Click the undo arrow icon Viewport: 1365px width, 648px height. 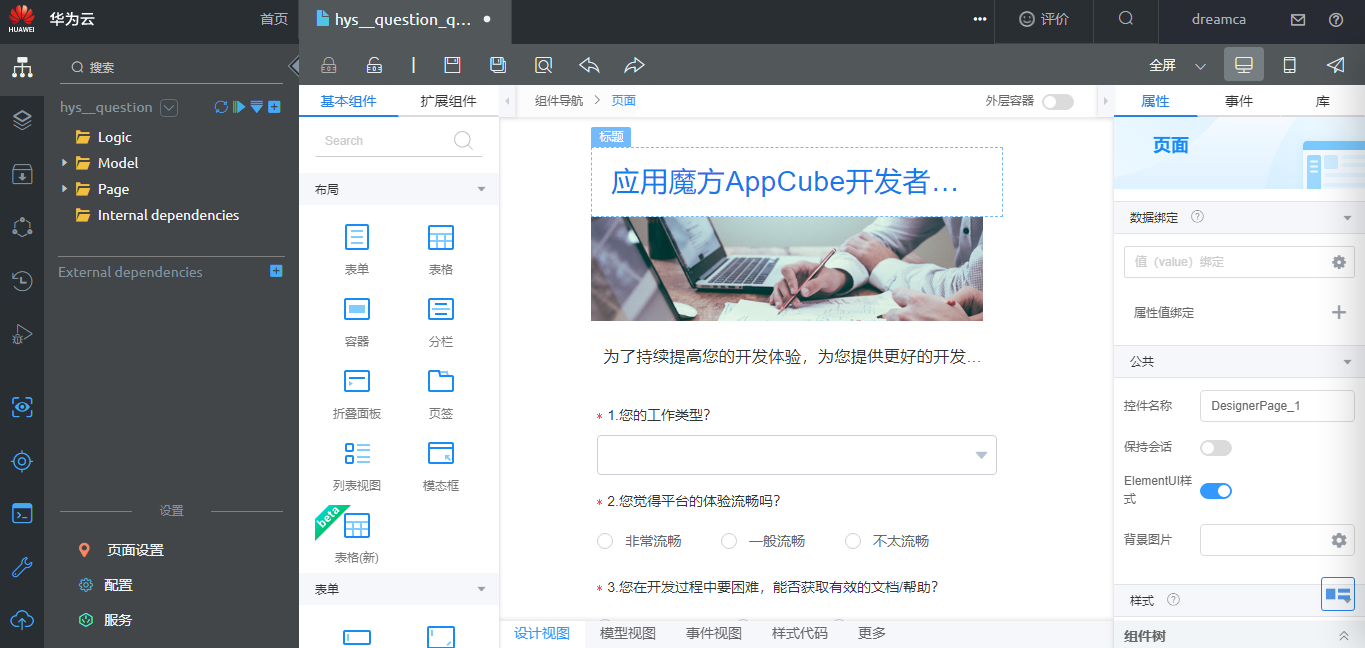588,64
